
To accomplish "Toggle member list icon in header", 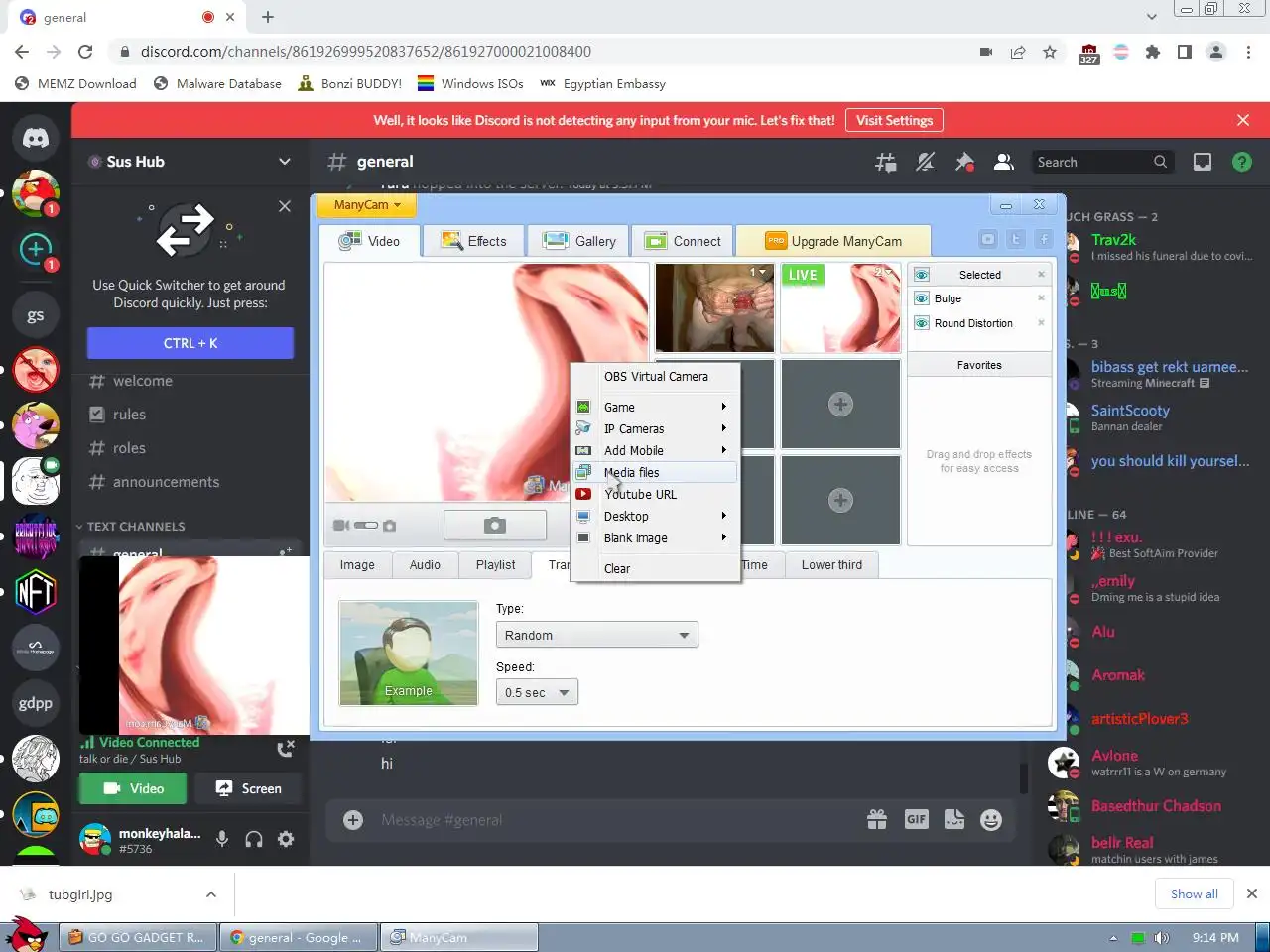I will 1003,162.
